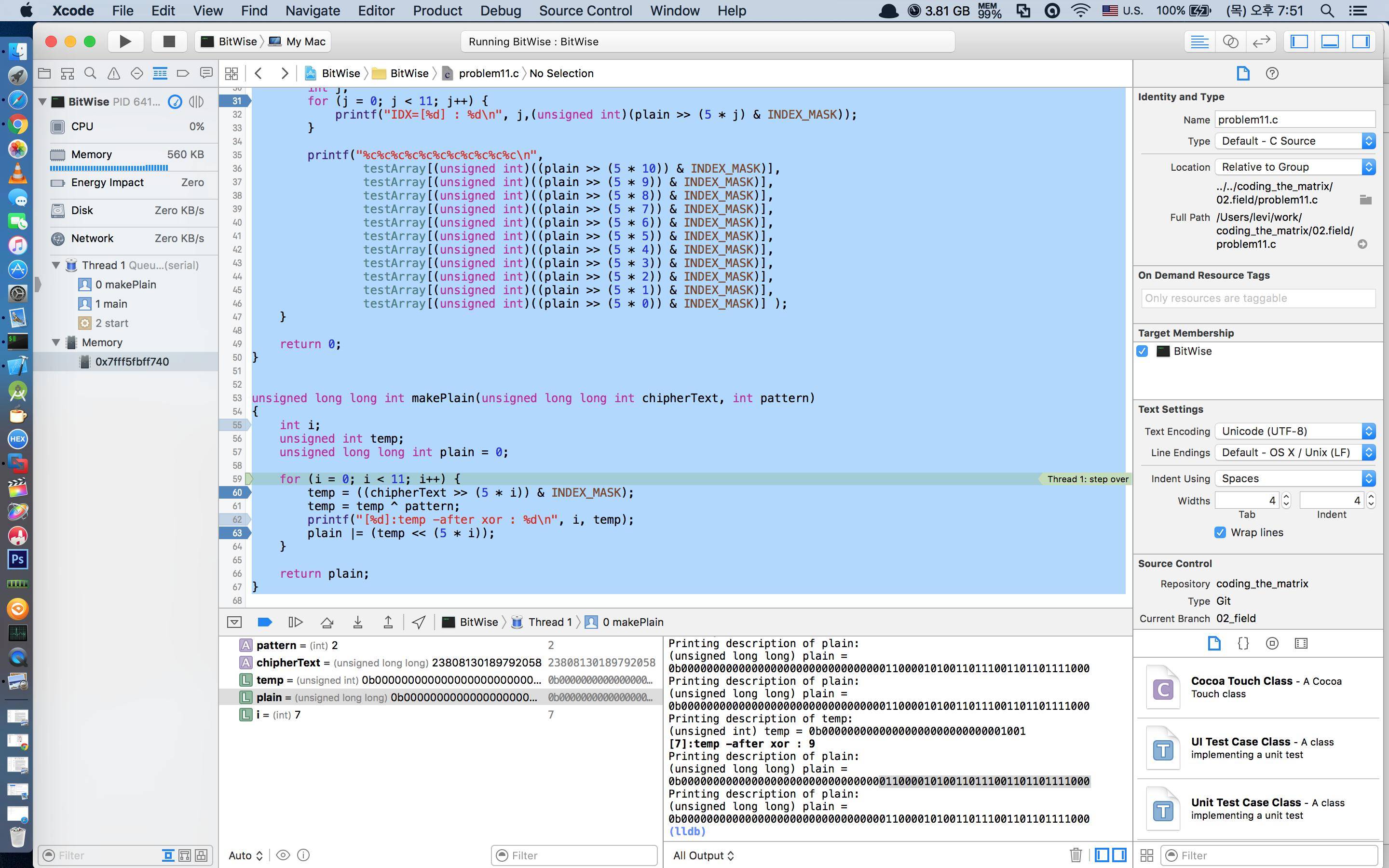Stop the running BitWise process
1389x868 pixels.
pyautogui.click(x=169, y=41)
